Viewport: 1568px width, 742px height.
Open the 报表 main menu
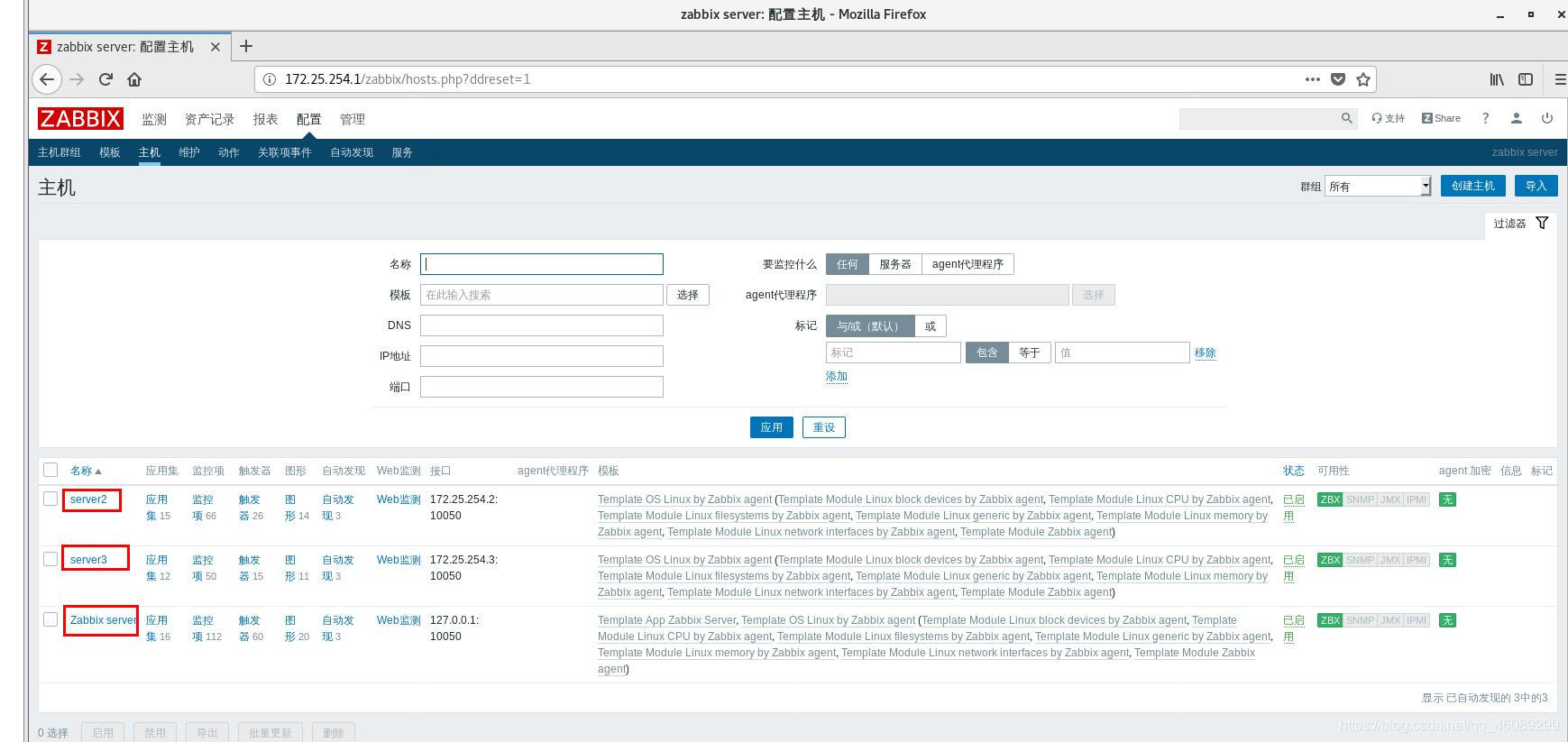pyautogui.click(x=266, y=119)
